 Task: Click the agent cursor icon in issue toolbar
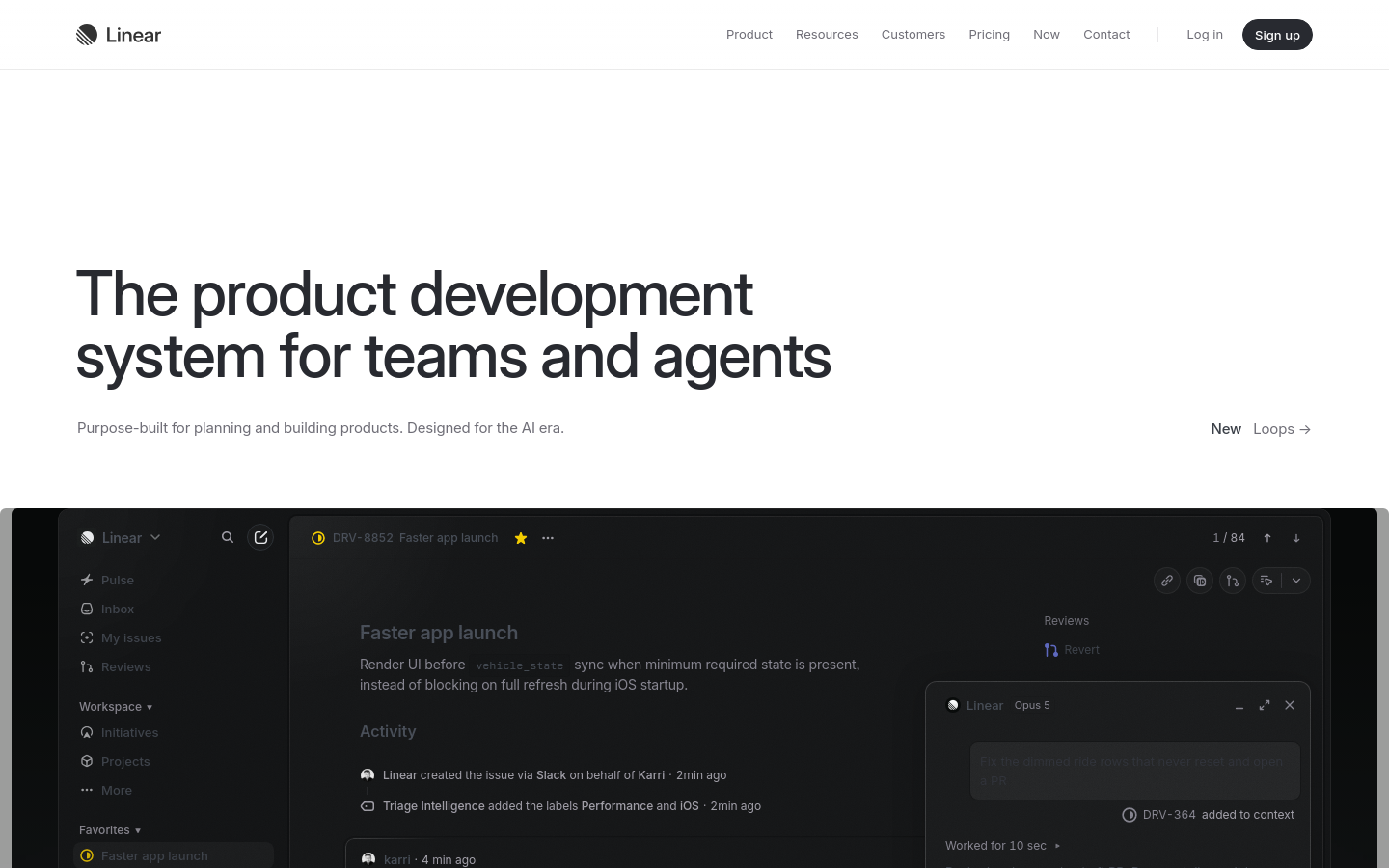pos(1266,581)
